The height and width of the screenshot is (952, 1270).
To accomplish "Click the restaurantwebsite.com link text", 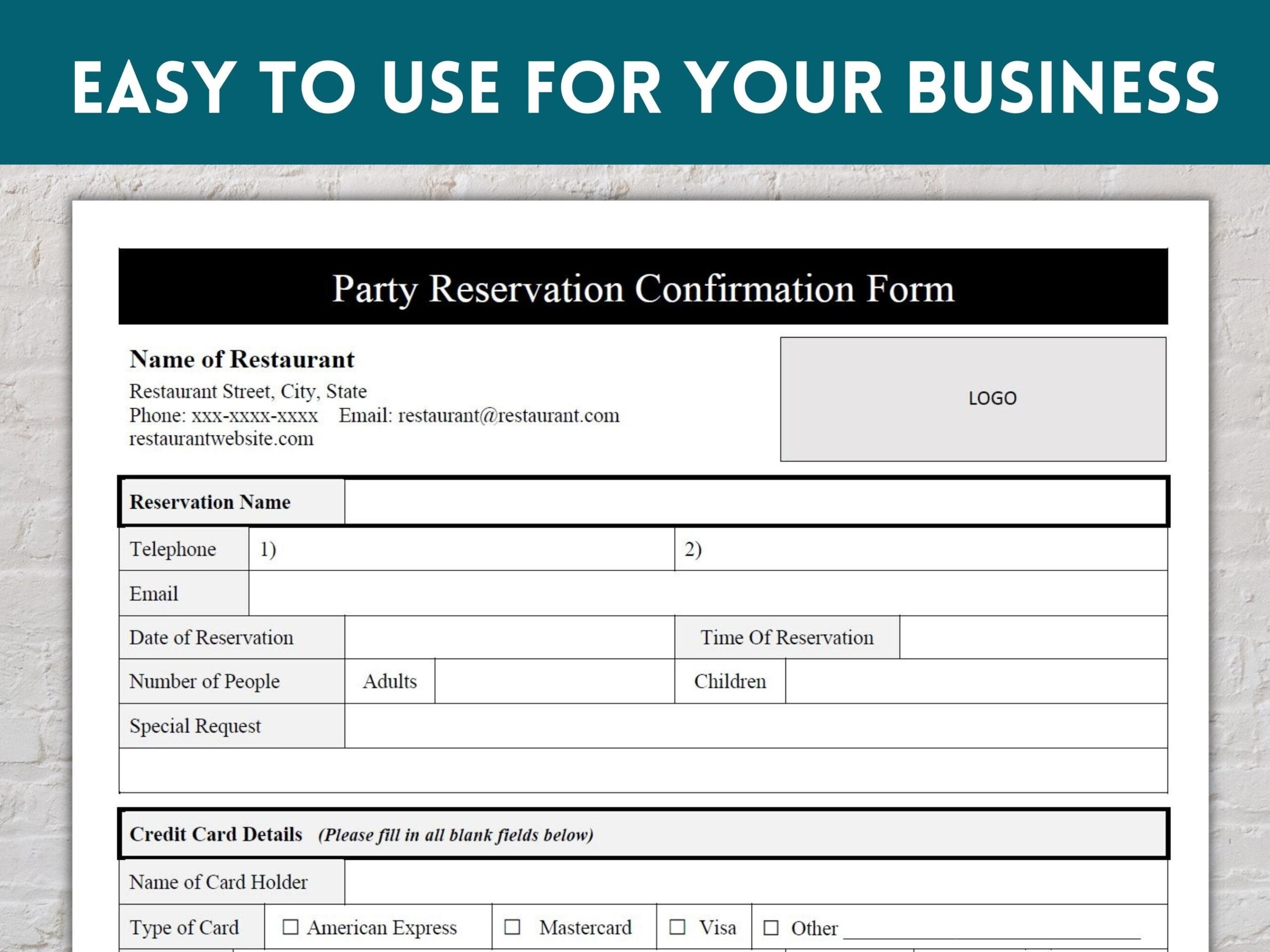I will (222, 438).
